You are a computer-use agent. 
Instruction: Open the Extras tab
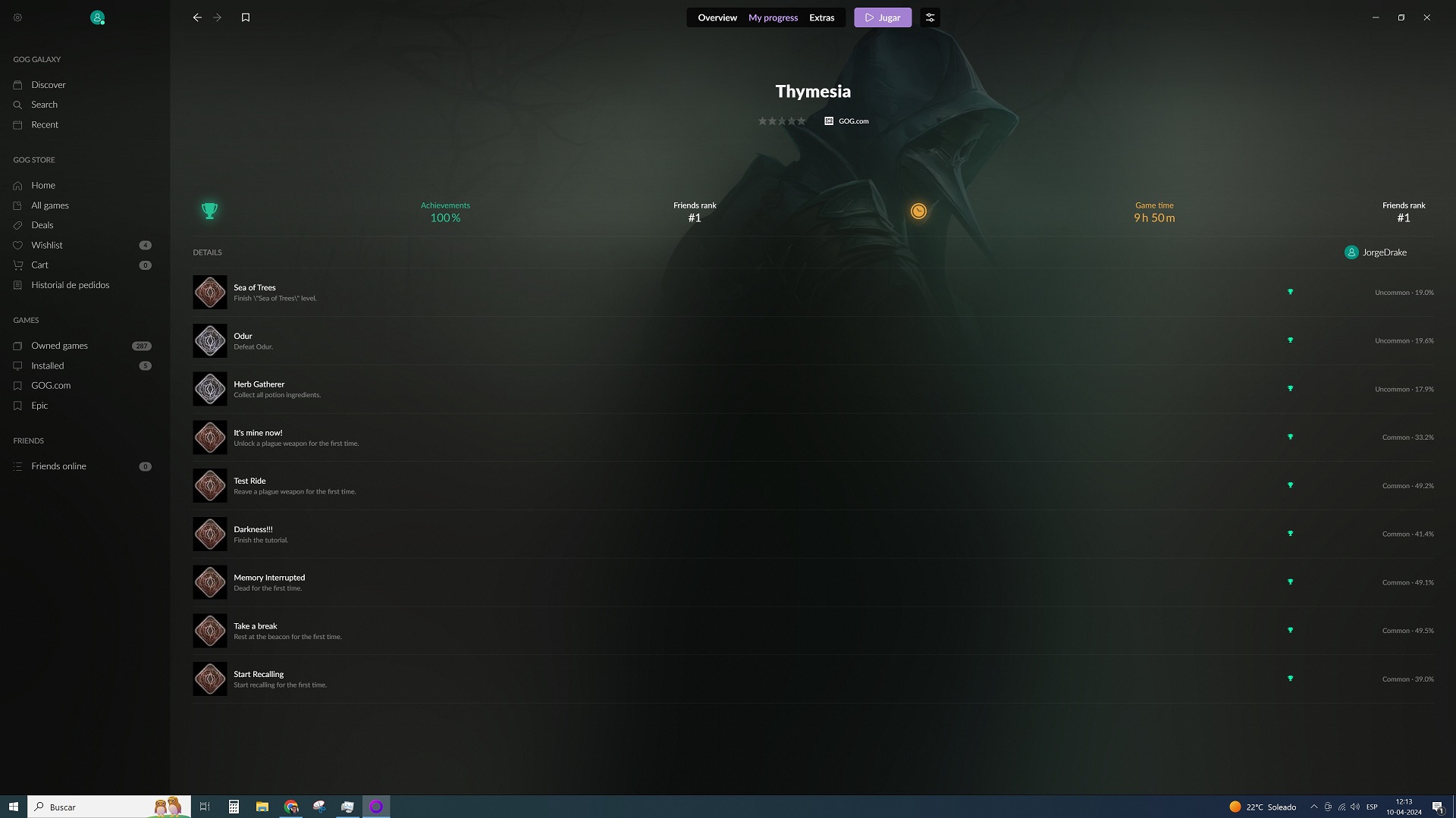pyautogui.click(x=821, y=17)
